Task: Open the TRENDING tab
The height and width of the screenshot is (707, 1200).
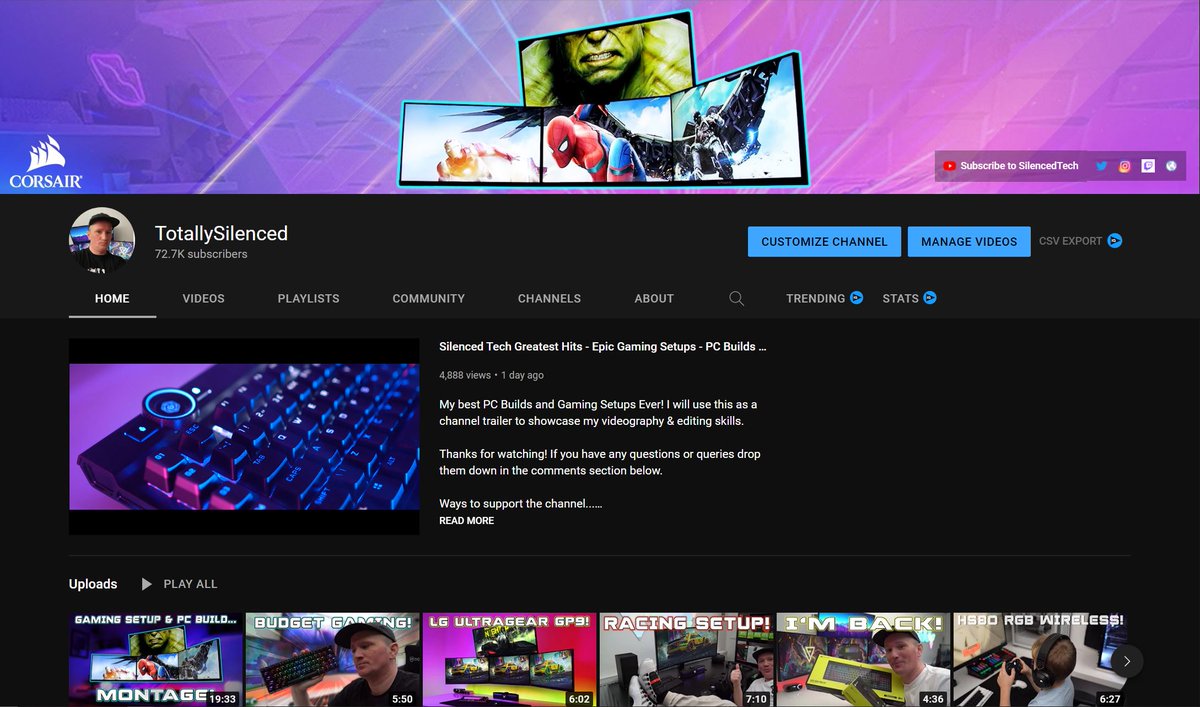Action: [x=824, y=298]
